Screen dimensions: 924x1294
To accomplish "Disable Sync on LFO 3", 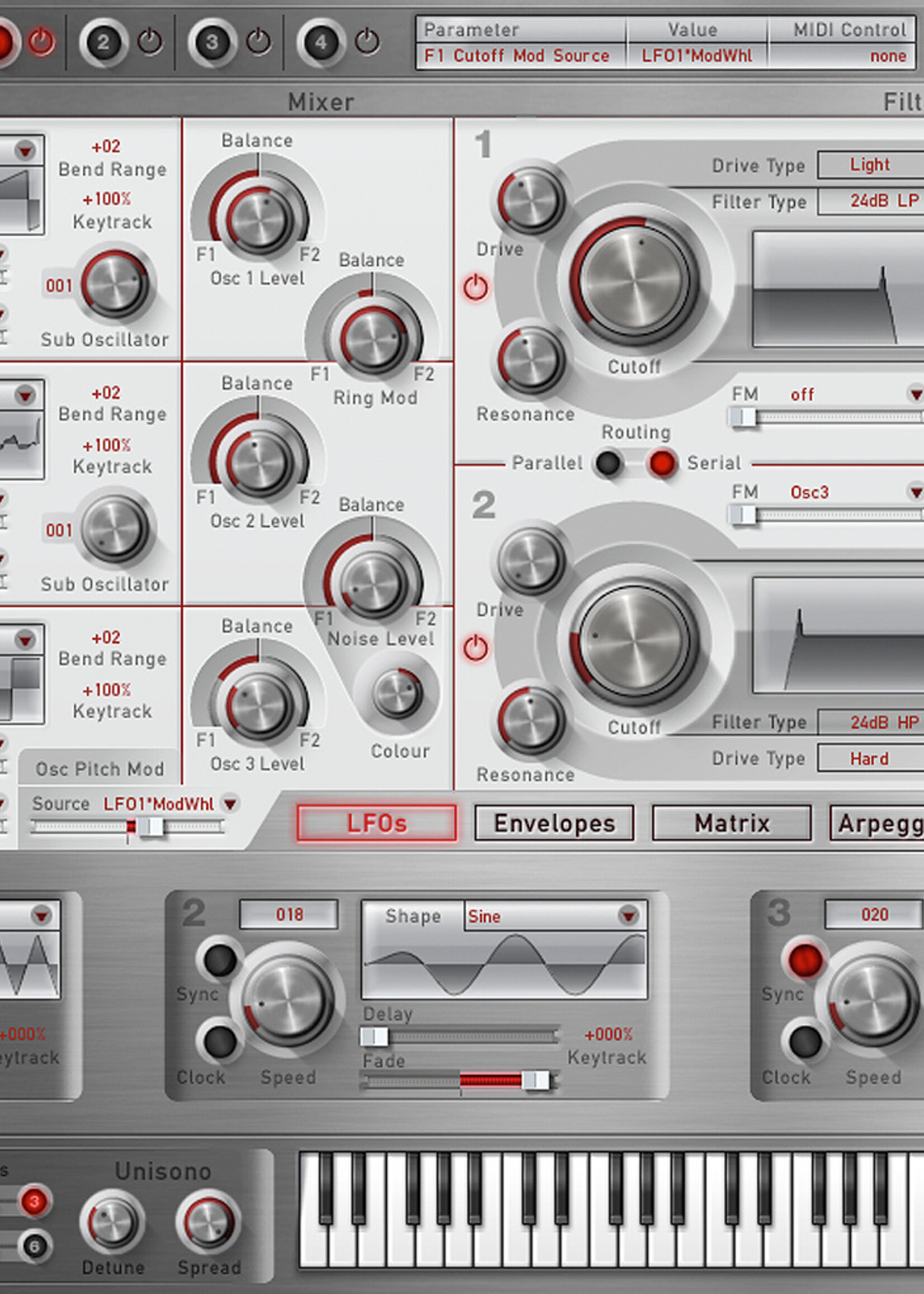I will coord(805,960).
